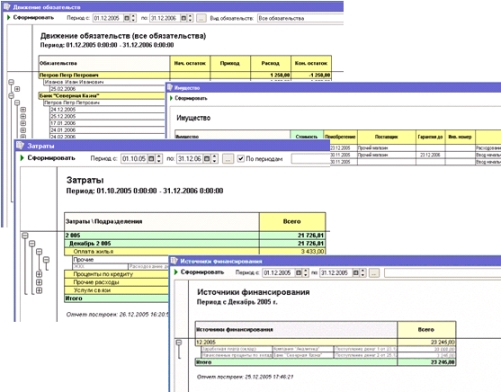Viewport: 501px width, 392px height.
Task: Expand the Прочие расходы group
Action: 39,282
